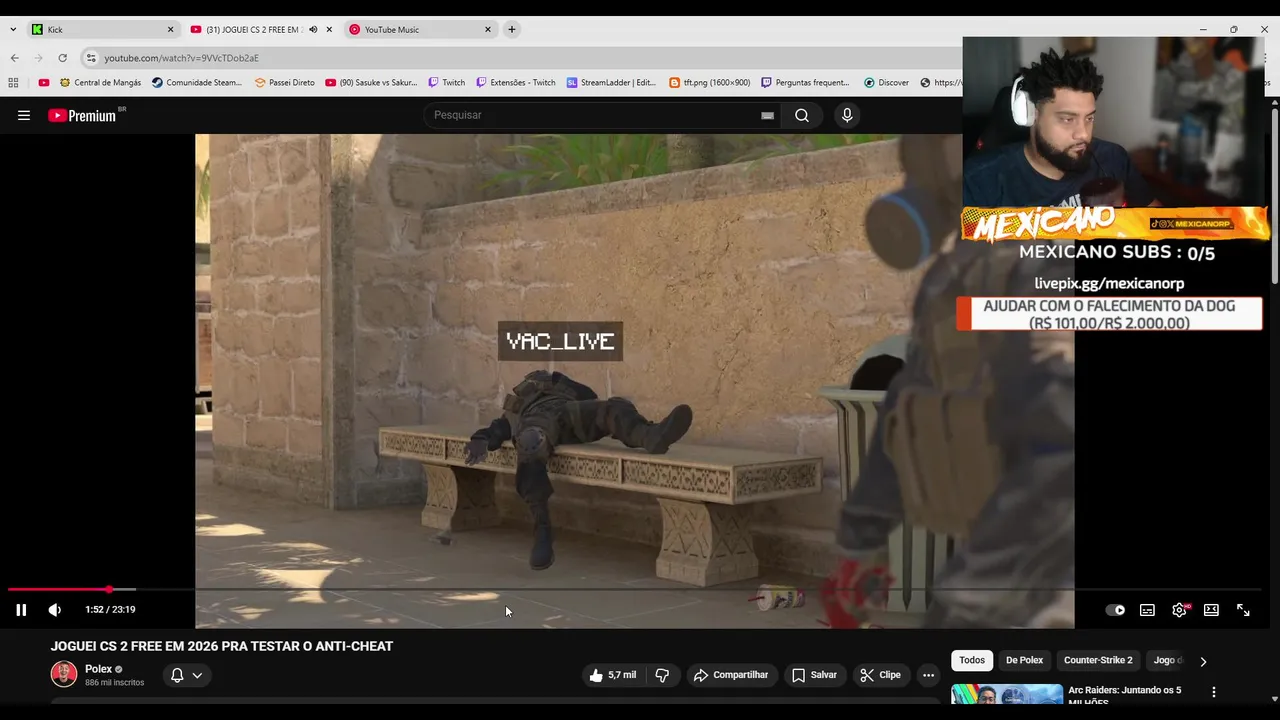Image resolution: width=1280 pixels, height=720 pixels.
Task: Click the Salvar button
Action: pos(814,675)
